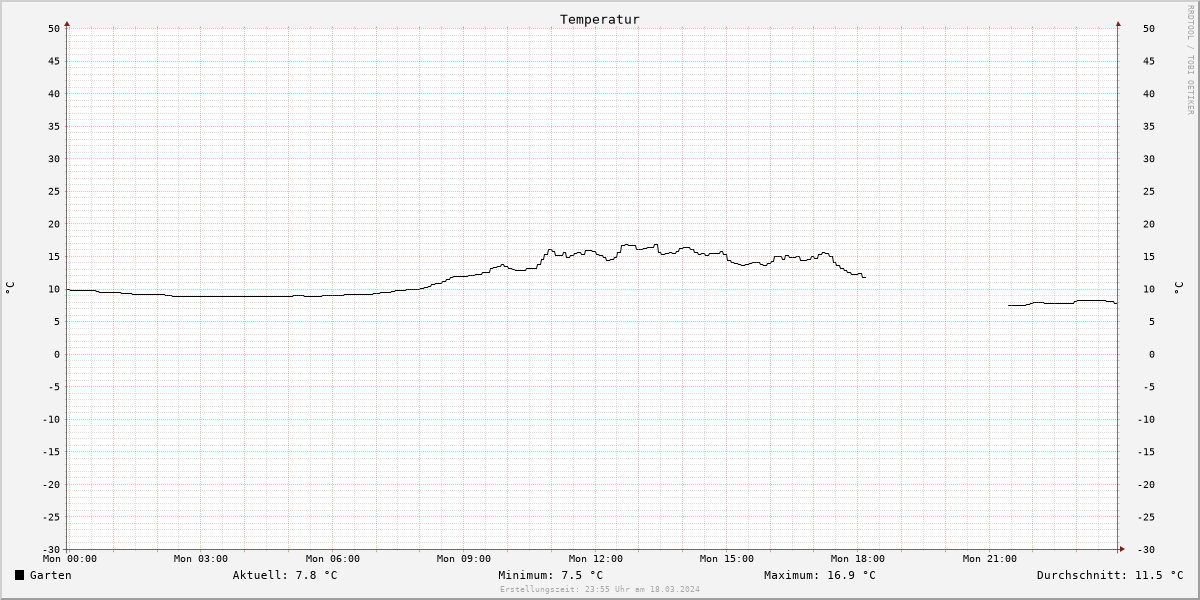Screen dimensions: 1200x600
Task: Select the Maximum: 16.9 °C value
Action: point(820,575)
